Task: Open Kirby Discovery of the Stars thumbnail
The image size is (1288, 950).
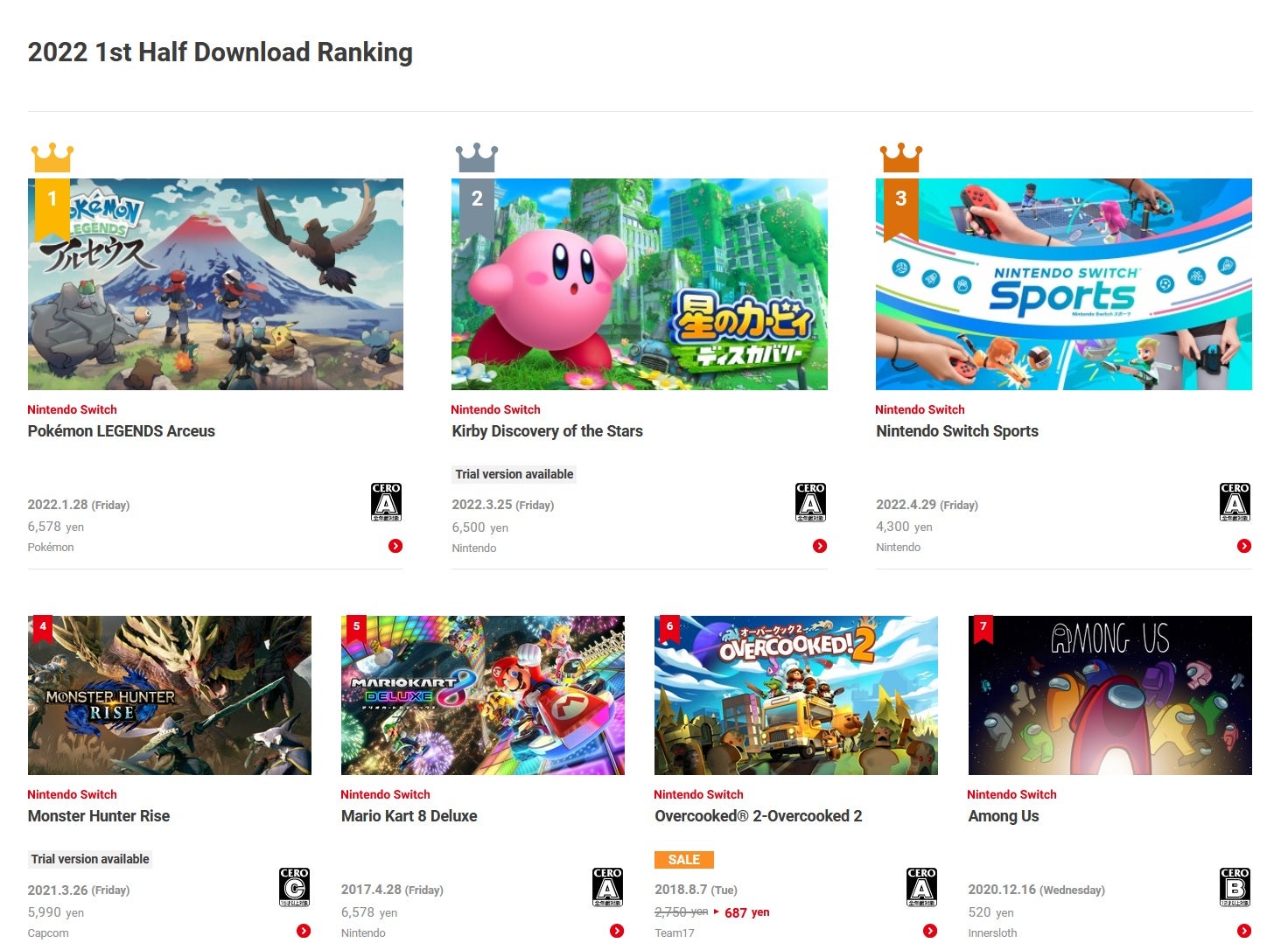Action: point(640,284)
